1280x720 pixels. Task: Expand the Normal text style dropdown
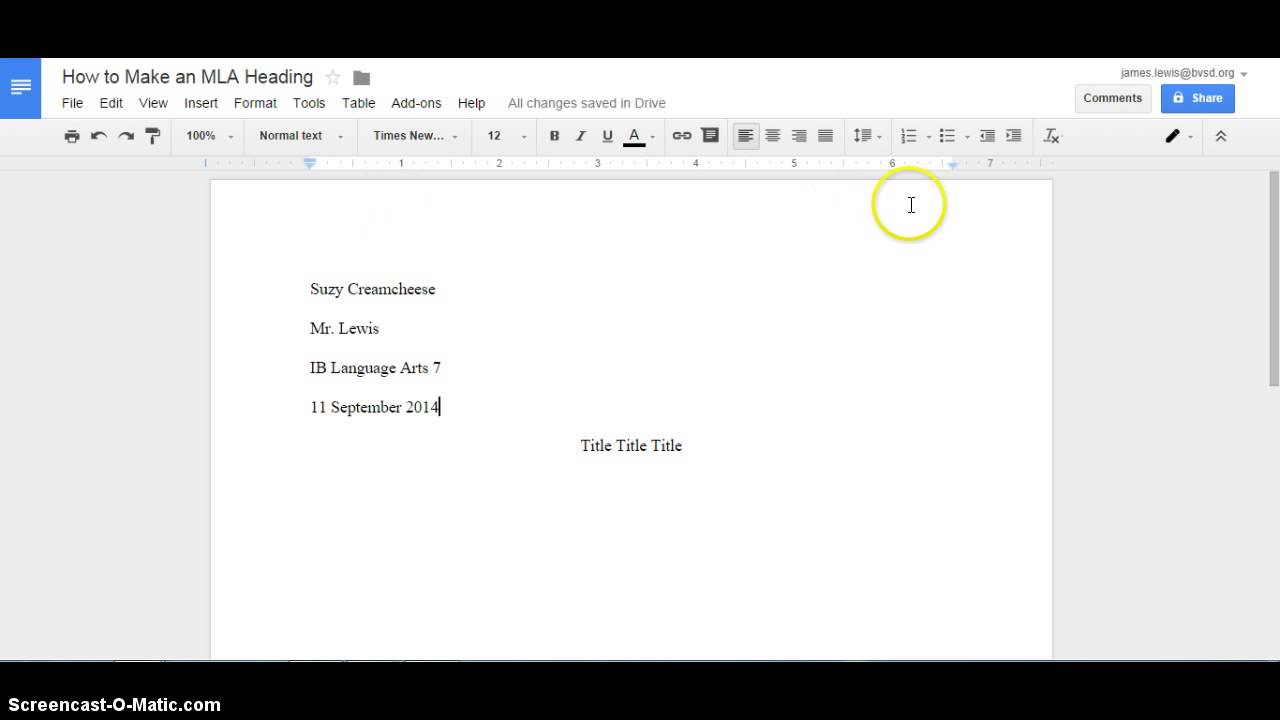click(301, 136)
